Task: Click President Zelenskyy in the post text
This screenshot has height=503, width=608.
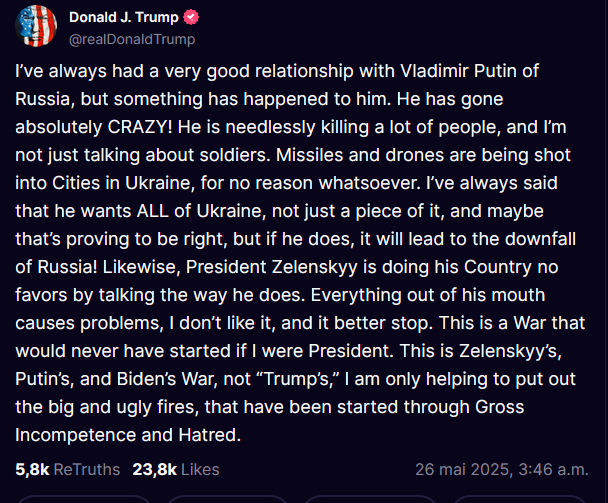Action: tap(271, 267)
